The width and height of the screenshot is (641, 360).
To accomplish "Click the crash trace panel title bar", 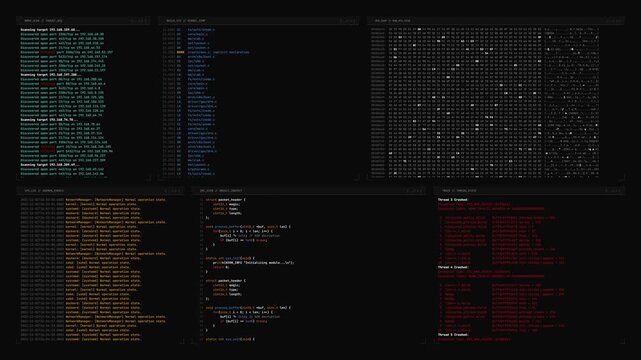I will 529,190.
